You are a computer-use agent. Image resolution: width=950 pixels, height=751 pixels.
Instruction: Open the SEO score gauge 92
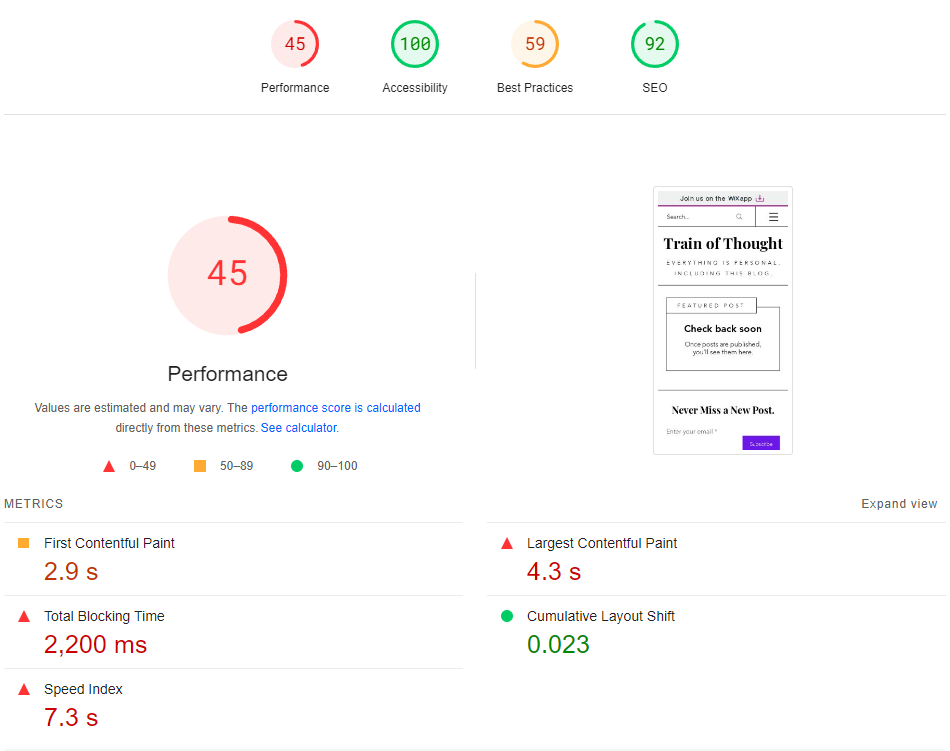coord(655,44)
